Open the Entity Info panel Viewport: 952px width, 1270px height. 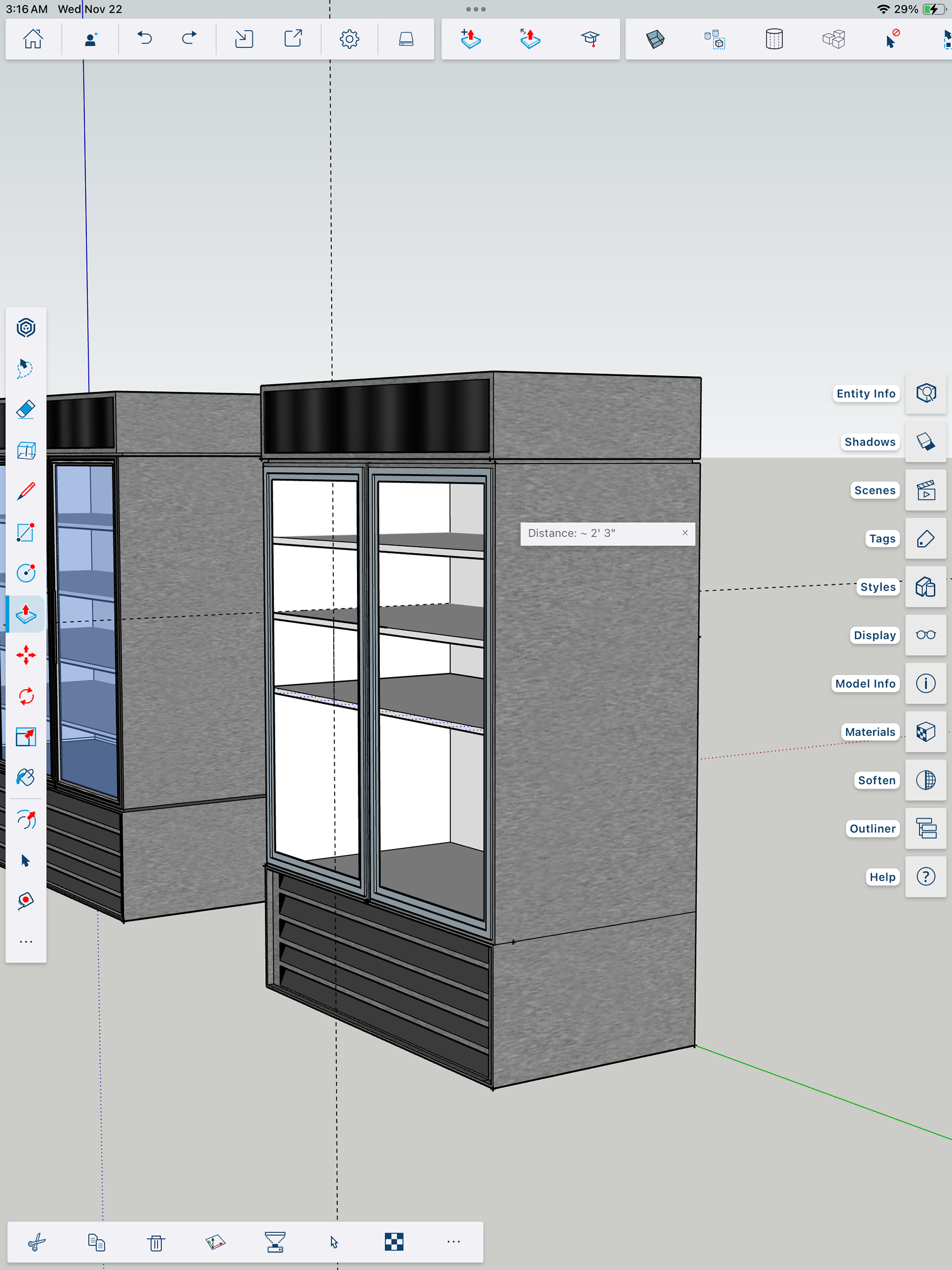925,393
